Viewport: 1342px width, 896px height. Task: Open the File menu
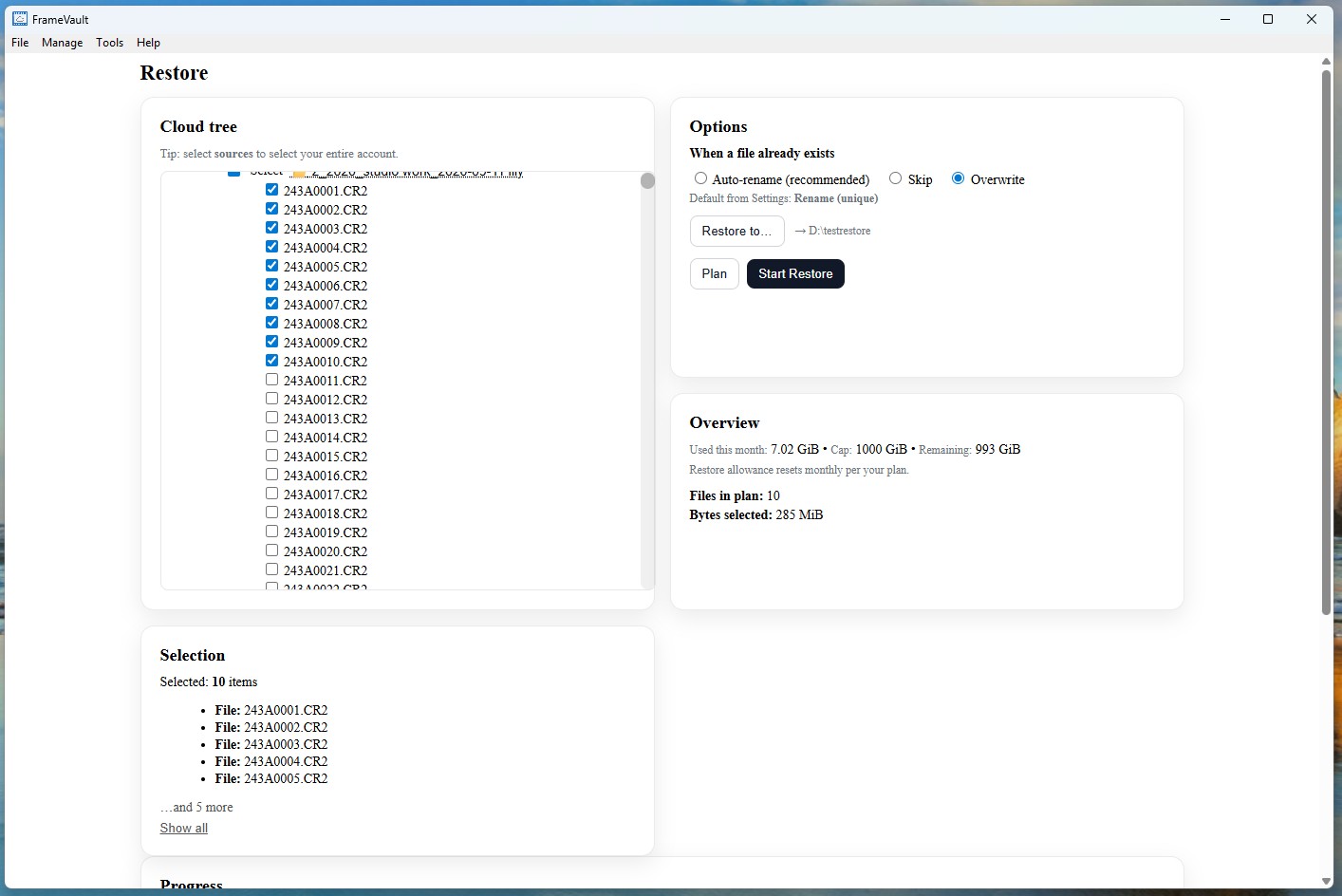(x=19, y=42)
